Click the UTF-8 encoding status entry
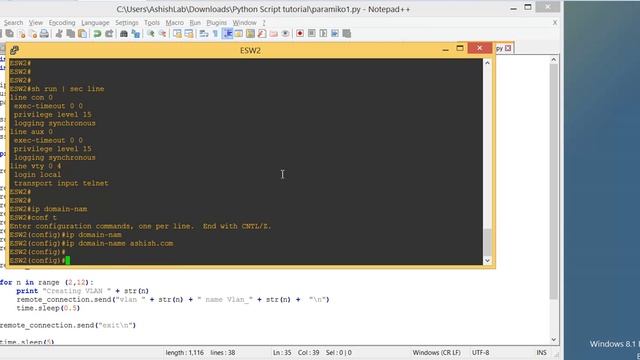The height and width of the screenshot is (360, 640). 480,353
